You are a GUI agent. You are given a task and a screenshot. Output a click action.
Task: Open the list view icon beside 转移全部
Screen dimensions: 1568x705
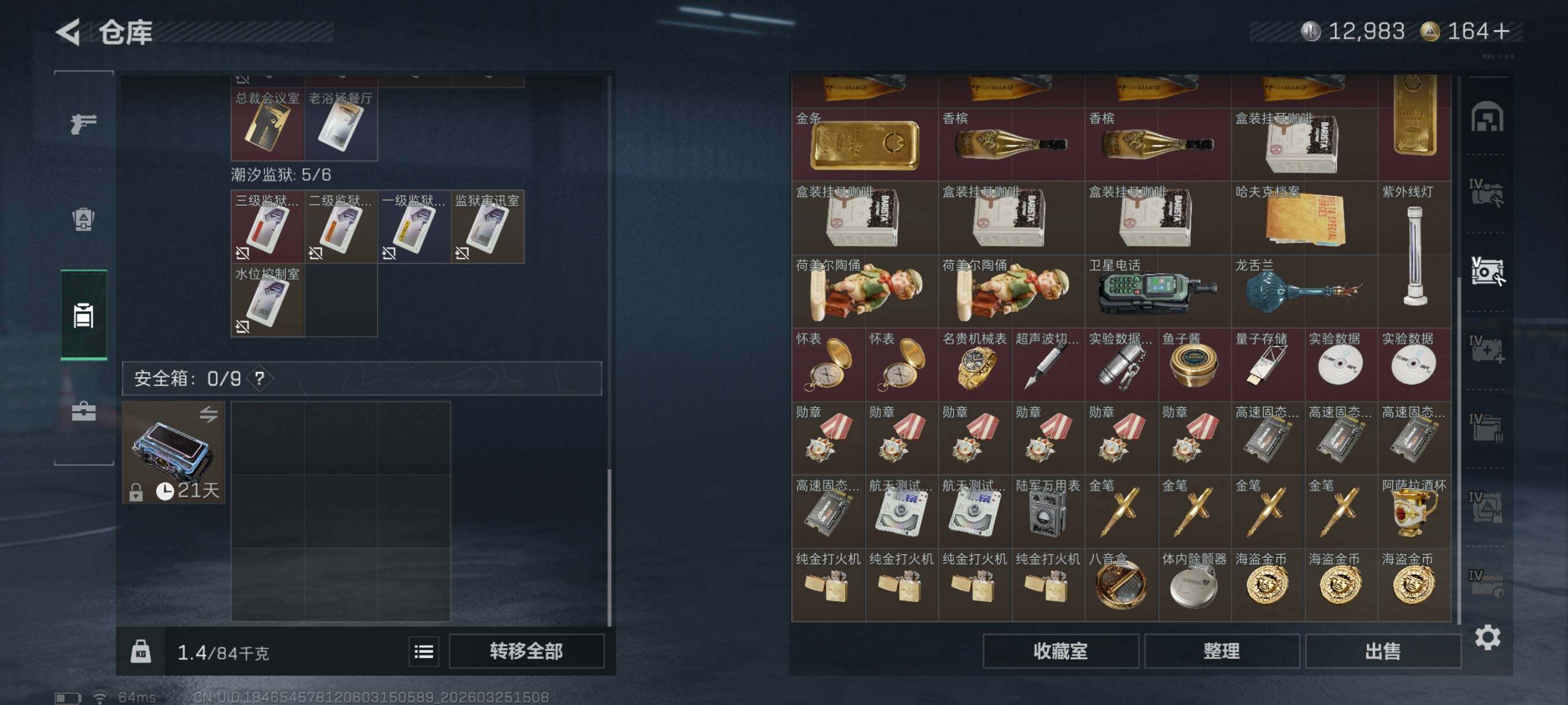click(424, 652)
